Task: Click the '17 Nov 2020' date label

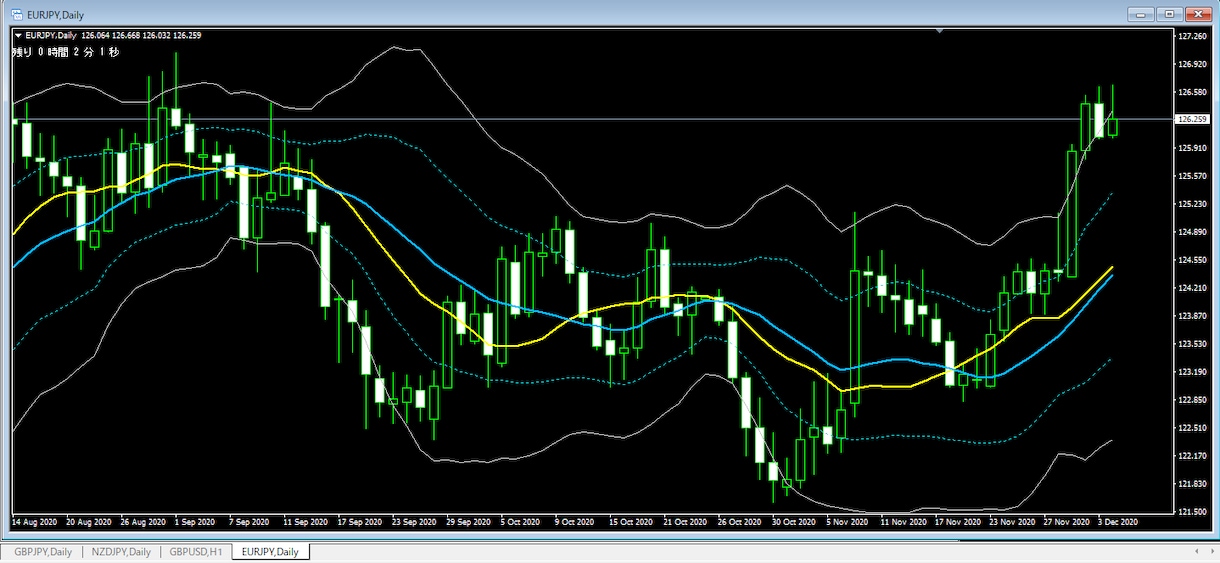Action: tap(959, 522)
